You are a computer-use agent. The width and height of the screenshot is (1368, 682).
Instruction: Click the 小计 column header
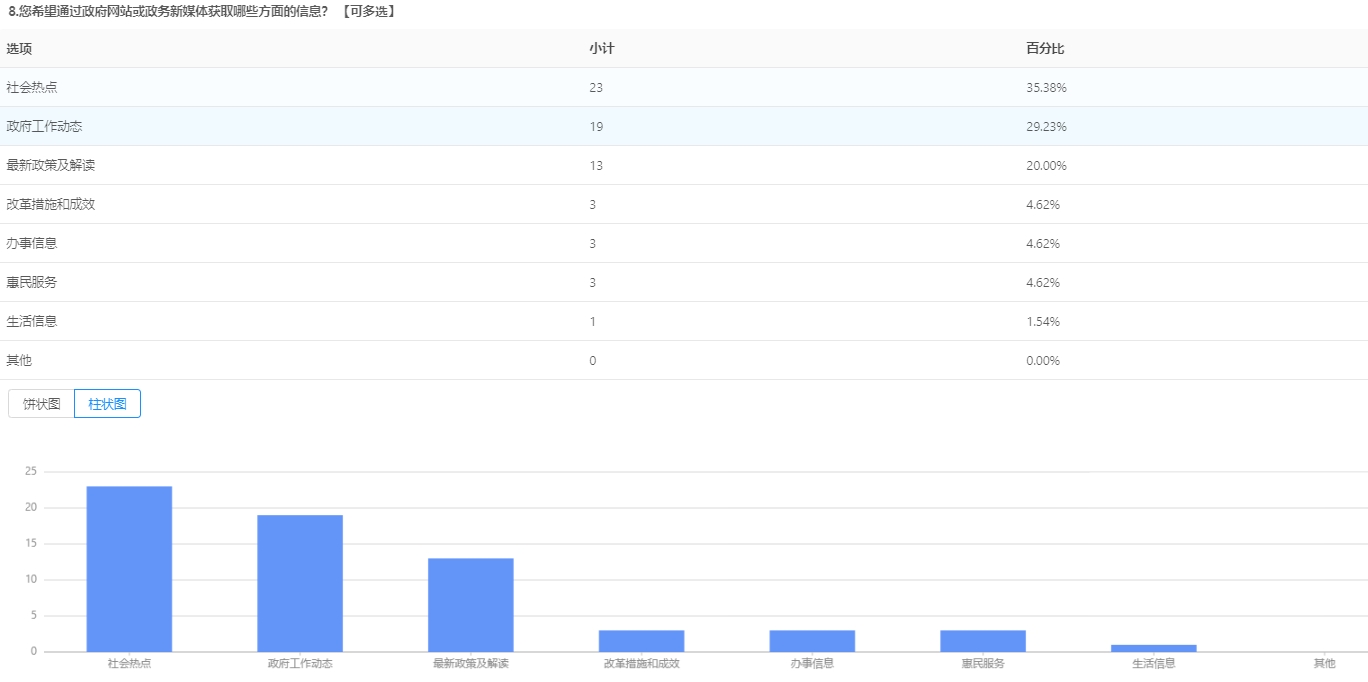tap(601, 48)
